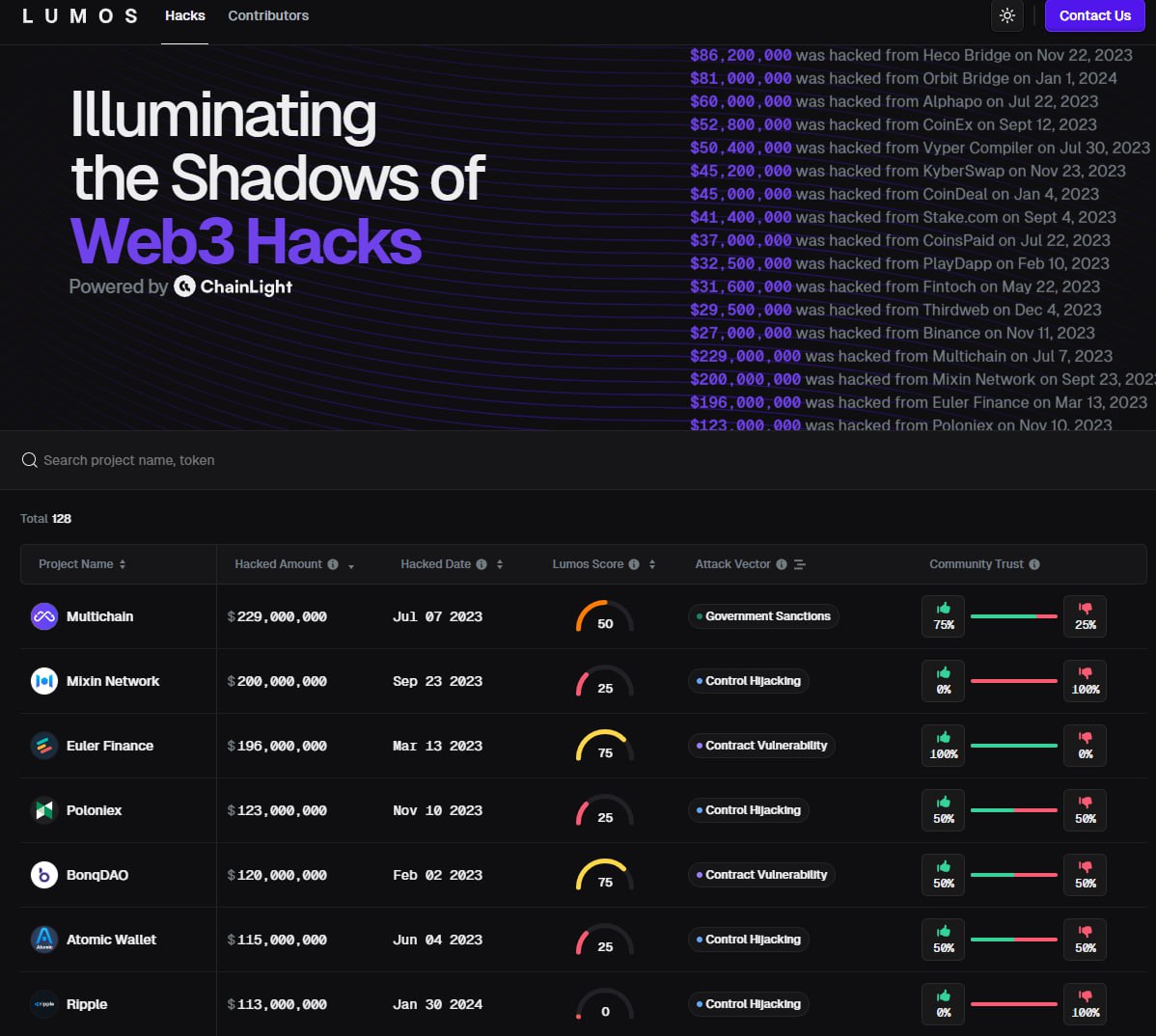This screenshot has height=1036, width=1156.
Task: Click the Jan 30 2024 date cell
Action: (438, 1004)
